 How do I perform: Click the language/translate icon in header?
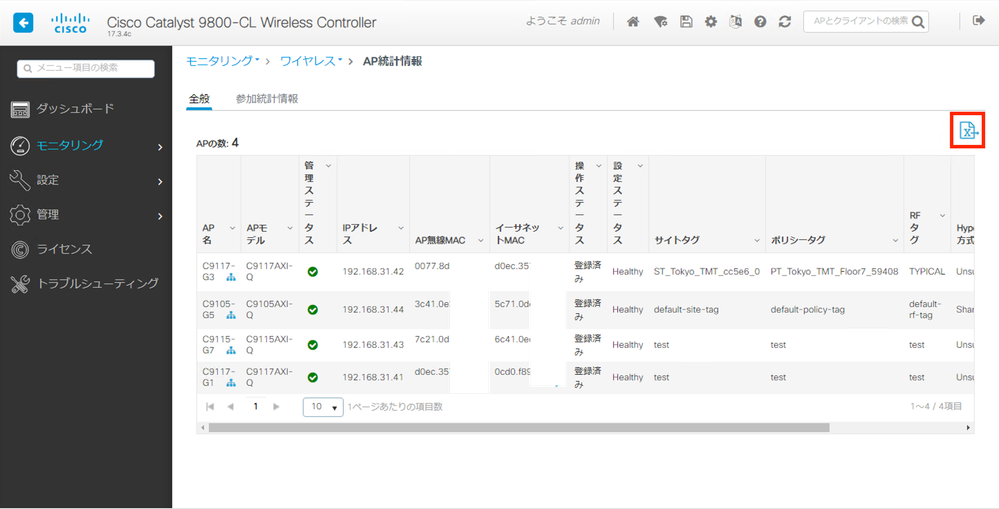coord(735,22)
